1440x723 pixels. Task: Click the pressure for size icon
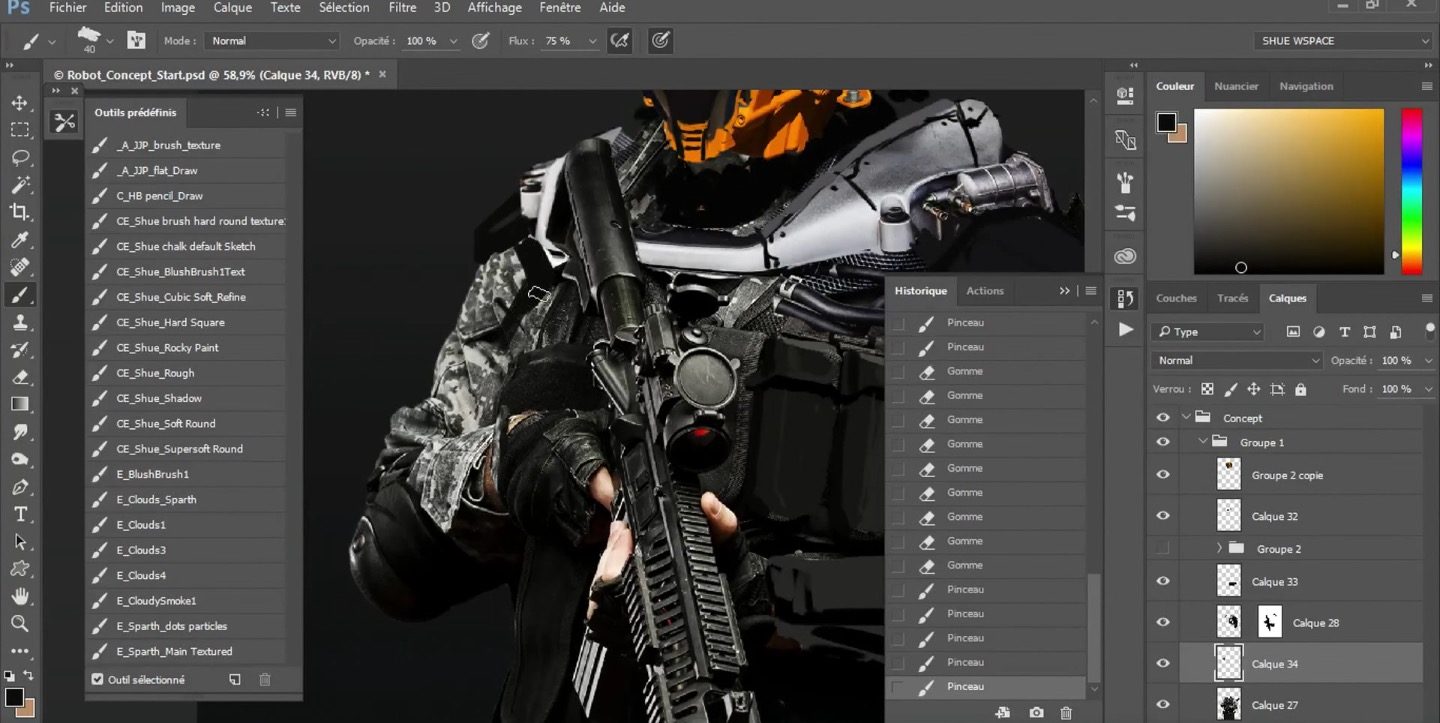tap(660, 41)
